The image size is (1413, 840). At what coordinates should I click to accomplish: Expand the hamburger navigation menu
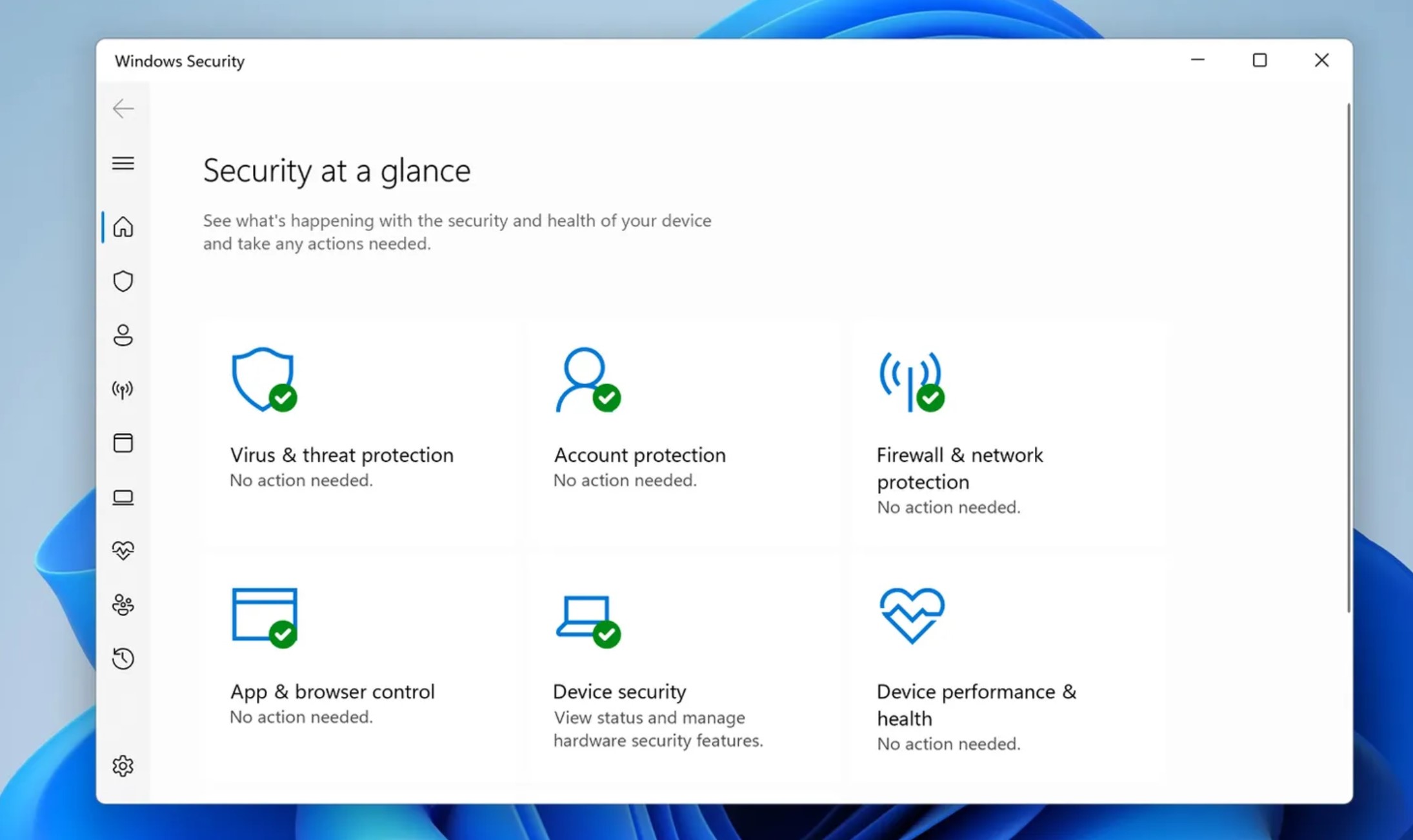pyautogui.click(x=123, y=163)
